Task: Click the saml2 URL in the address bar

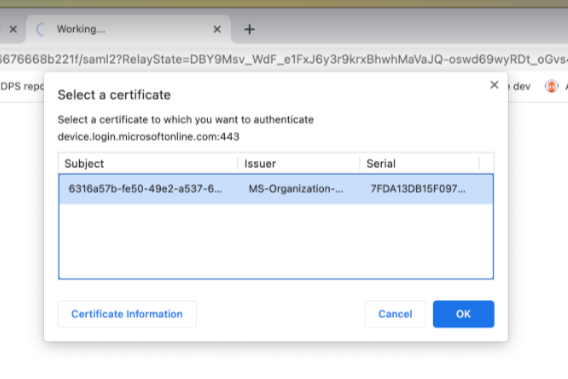Action: tap(284, 59)
